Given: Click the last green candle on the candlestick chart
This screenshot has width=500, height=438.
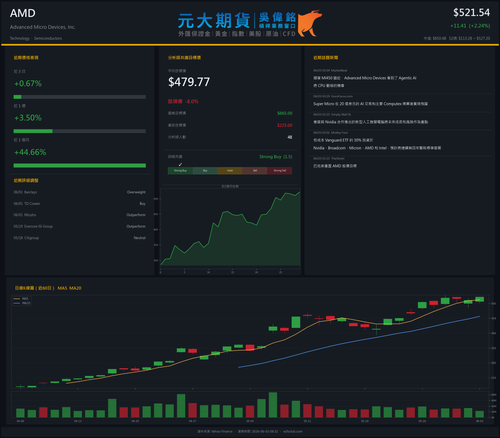Looking at the screenshot, I should click(x=480, y=299).
